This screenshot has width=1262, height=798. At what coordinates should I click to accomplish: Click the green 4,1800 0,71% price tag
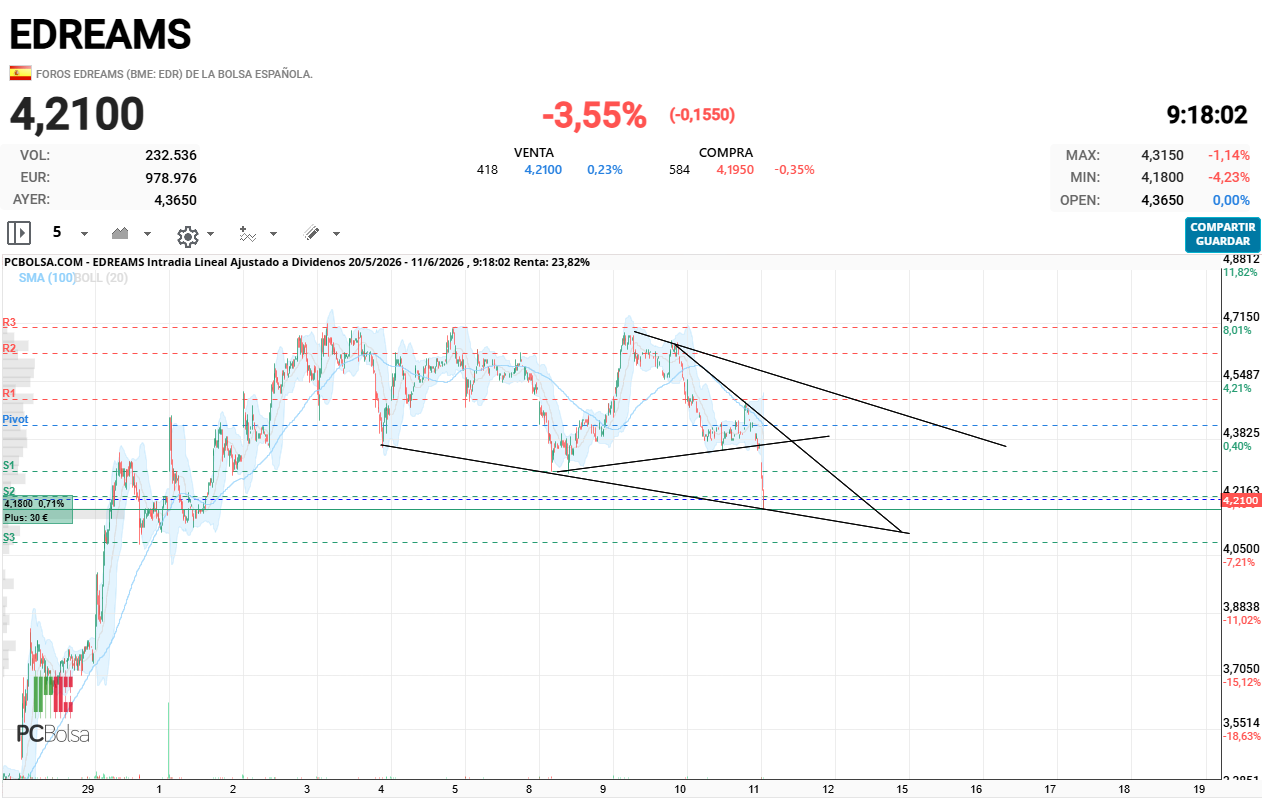coord(37,510)
